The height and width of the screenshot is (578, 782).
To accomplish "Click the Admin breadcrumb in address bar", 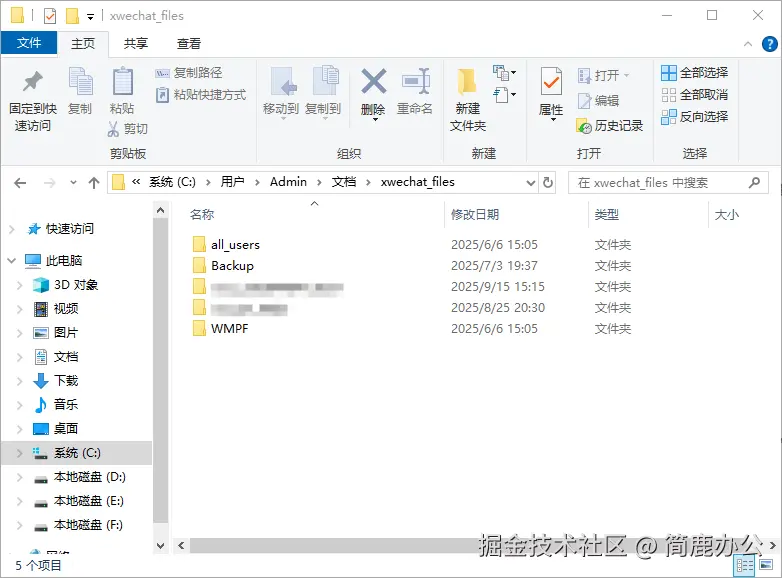I will [x=288, y=182].
